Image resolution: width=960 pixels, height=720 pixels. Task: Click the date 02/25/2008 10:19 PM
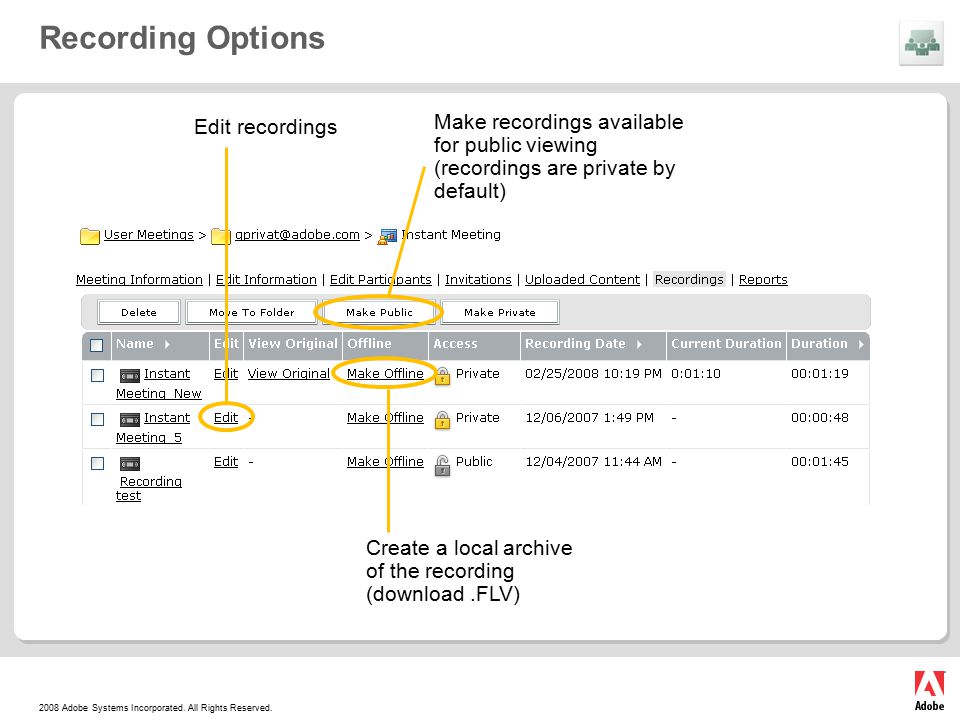click(x=593, y=374)
